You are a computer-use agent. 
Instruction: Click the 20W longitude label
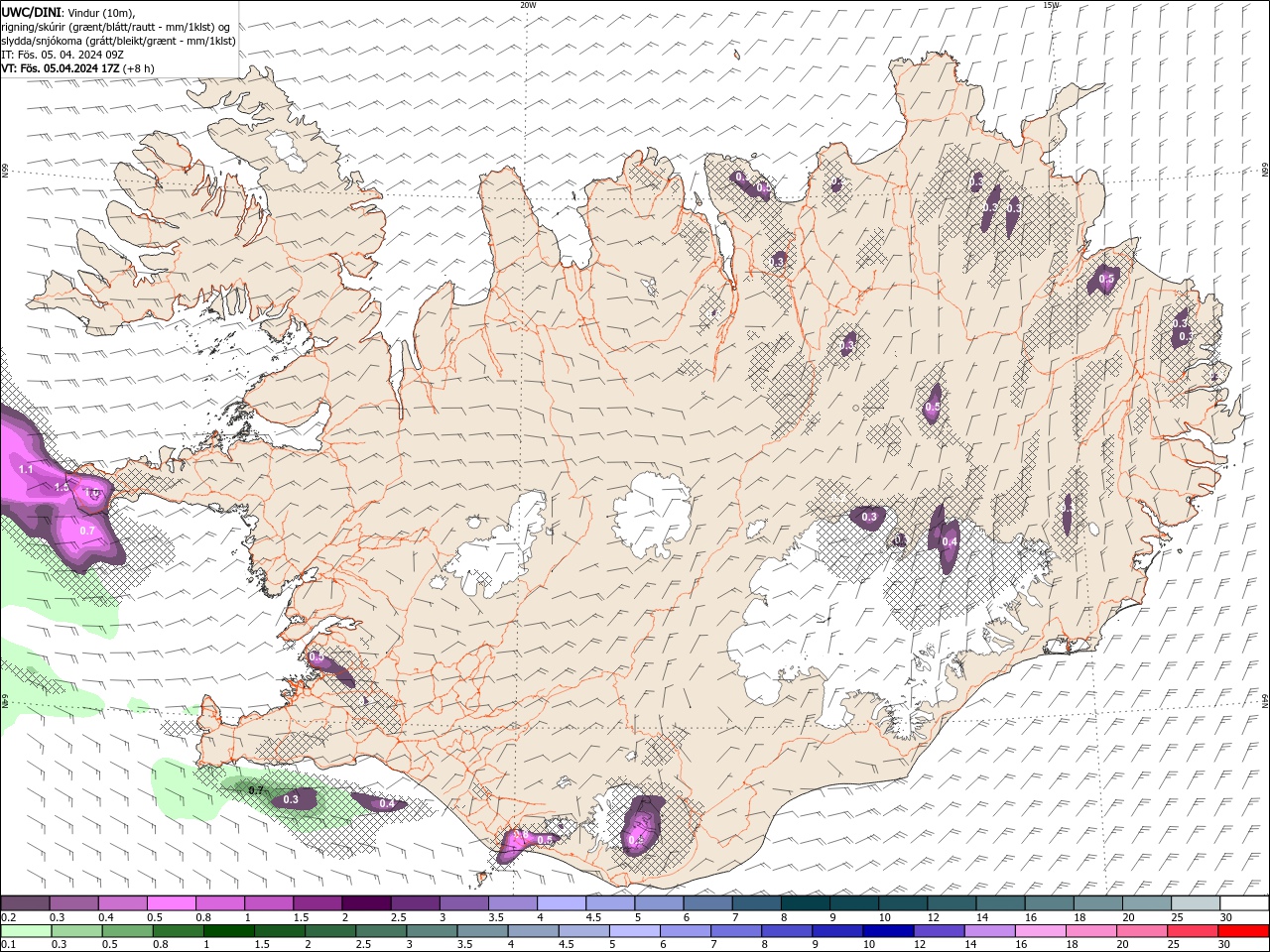[528, 5]
